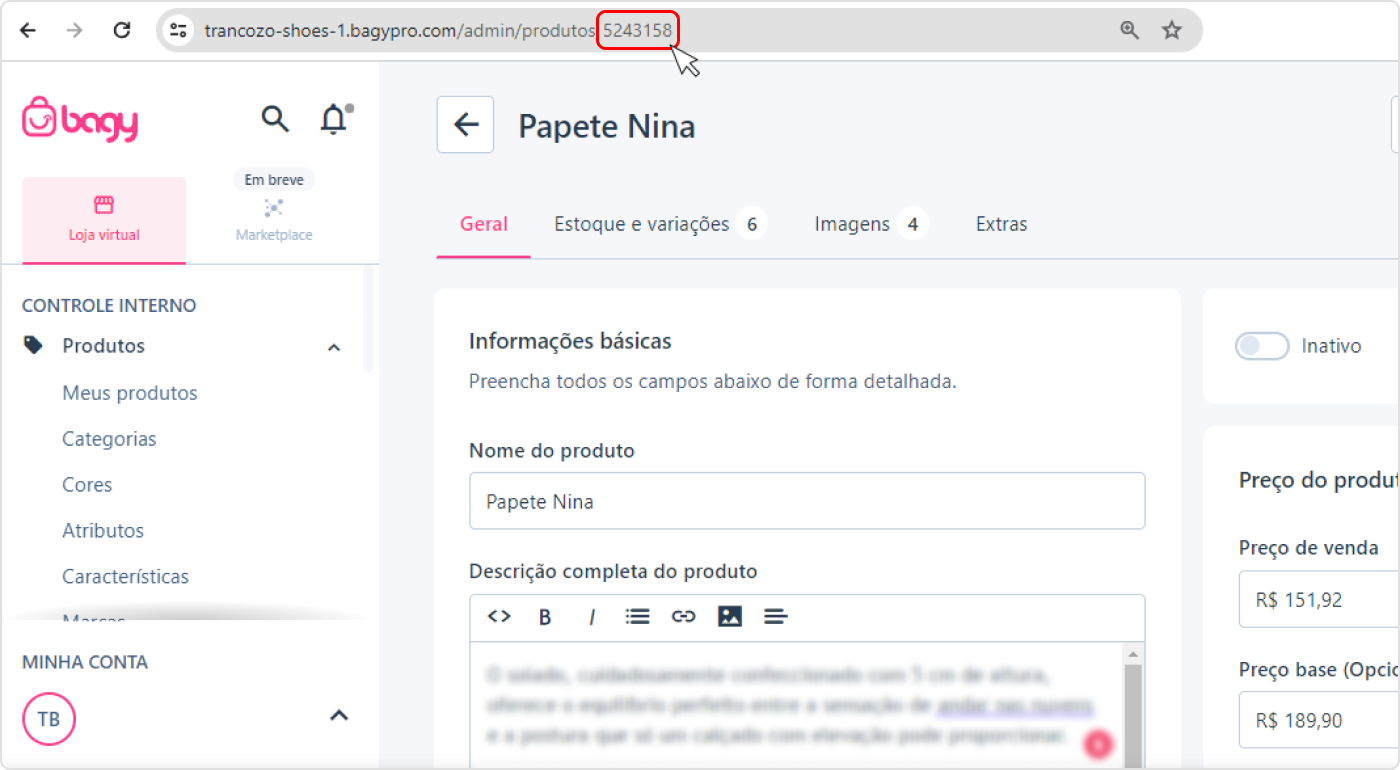Screen dimensions: 1400x770
Task: Select the Marketplace section
Action: pos(274,220)
